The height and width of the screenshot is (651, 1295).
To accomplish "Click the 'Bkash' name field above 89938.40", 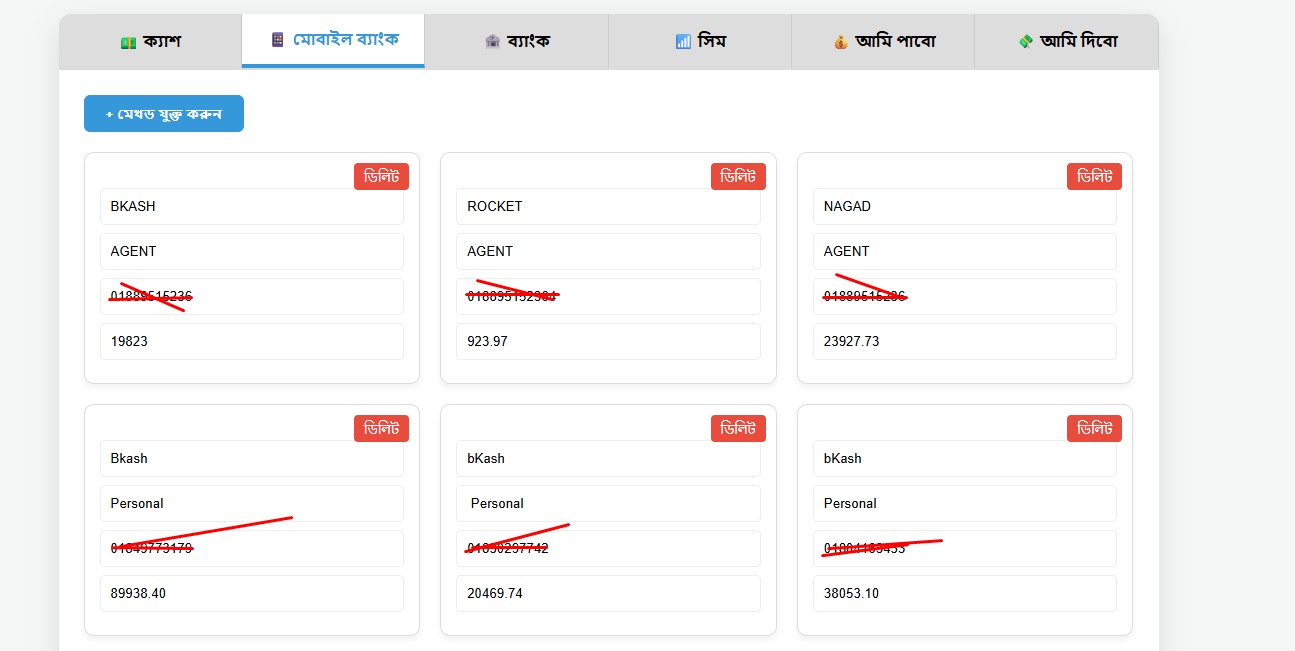I will (252, 458).
